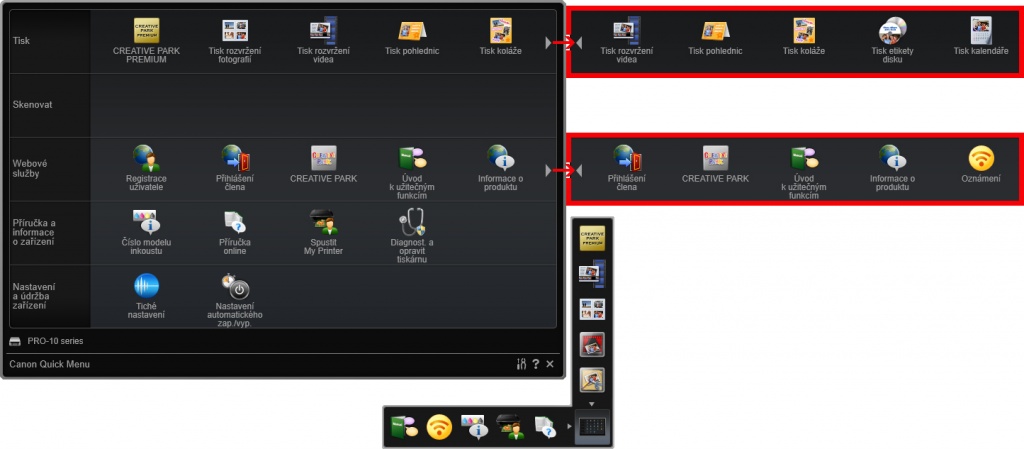
Task: Click the green book icon in the shortcut bar
Action: (x=404, y=427)
